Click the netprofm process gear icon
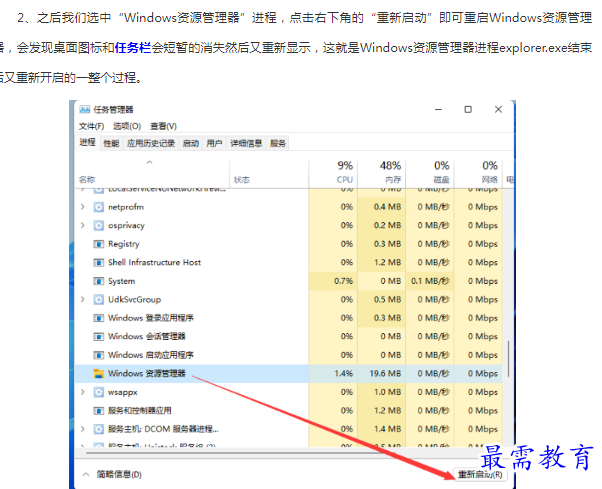Screen dimensions: 602x489 99,207
